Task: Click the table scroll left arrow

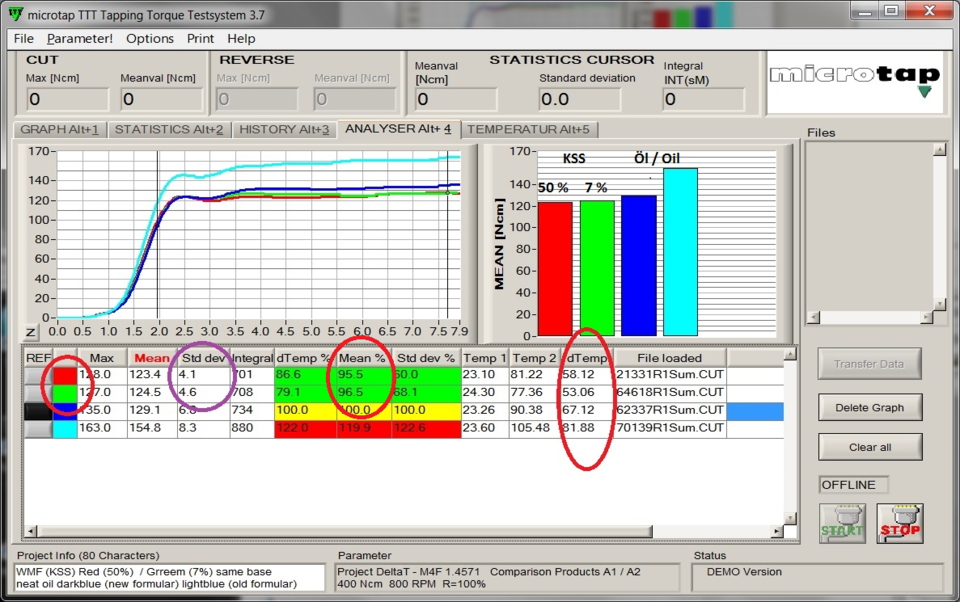Action: tap(31, 532)
